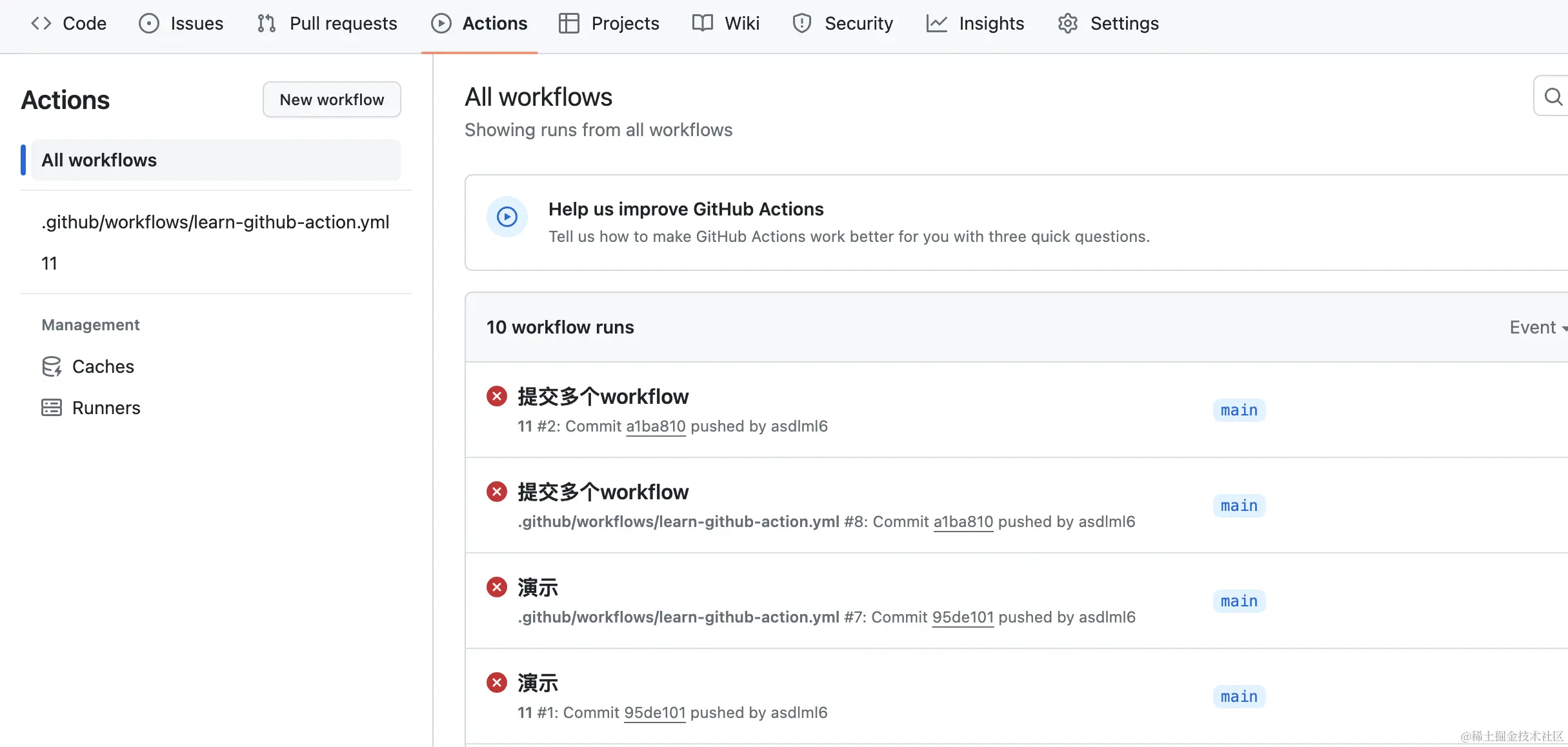Go to the Insights tab
The height and width of the screenshot is (747, 1568).
click(x=975, y=23)
